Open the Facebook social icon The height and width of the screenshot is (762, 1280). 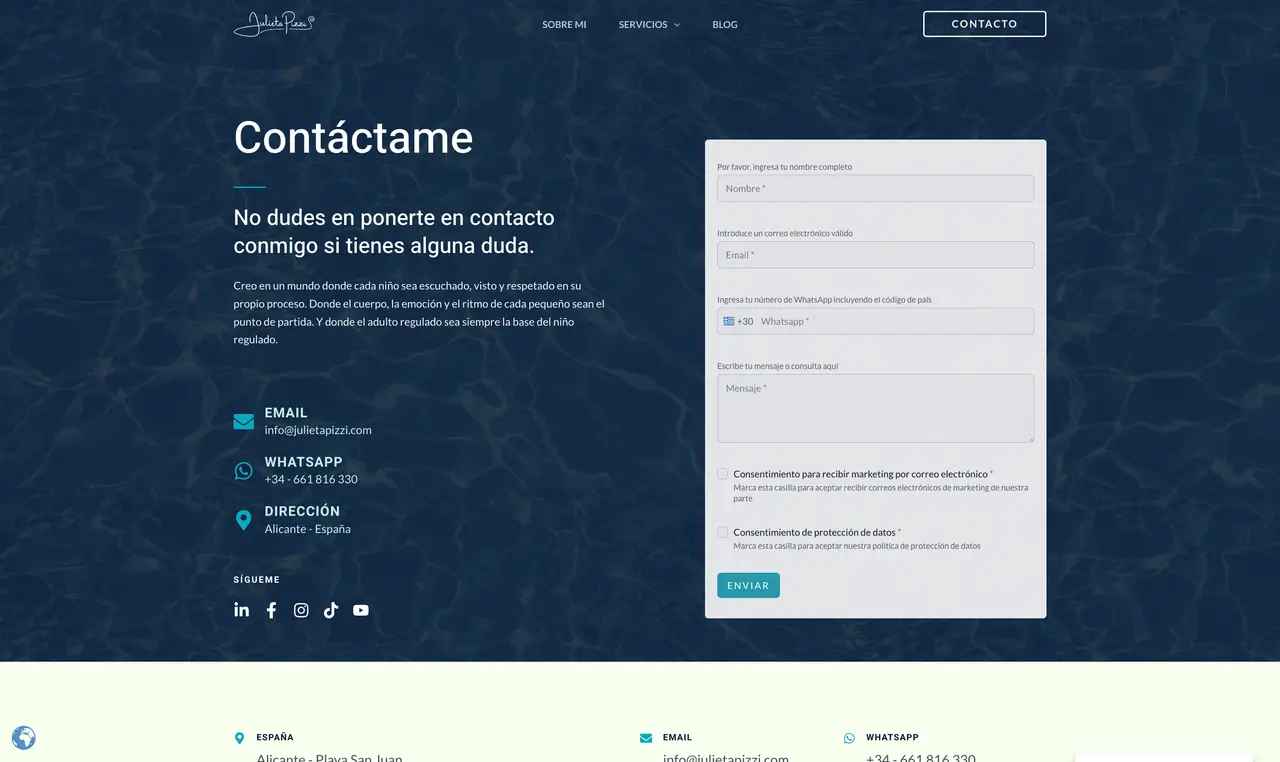click(x=271, y=610)
